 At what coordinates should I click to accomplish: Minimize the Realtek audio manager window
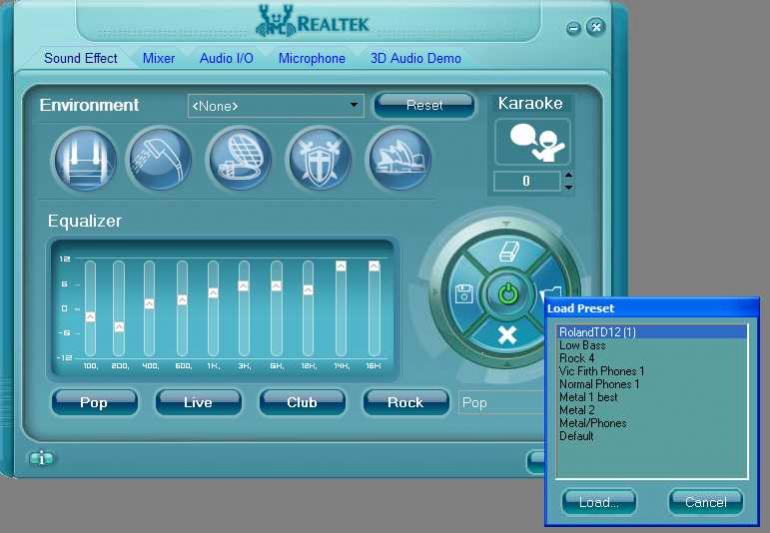click(573, 28)
